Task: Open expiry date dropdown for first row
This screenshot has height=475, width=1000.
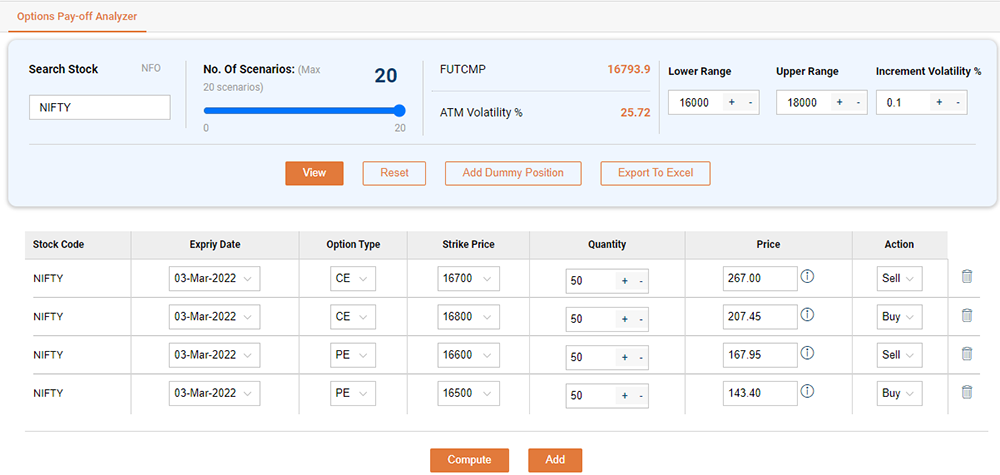Action: click(x=214, y=279)
